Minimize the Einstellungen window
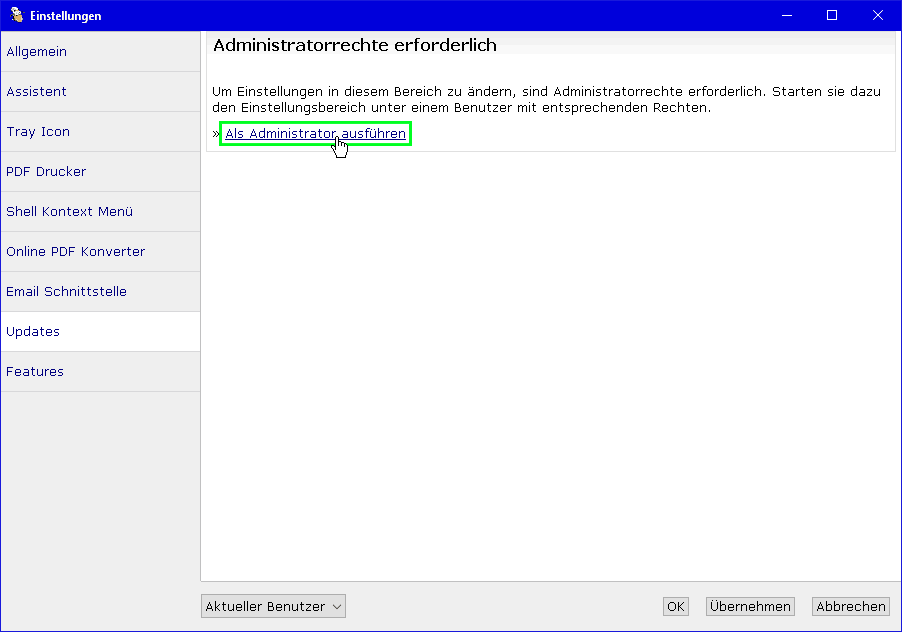Viewport: 902px width, 632px height. click(786, 15)
